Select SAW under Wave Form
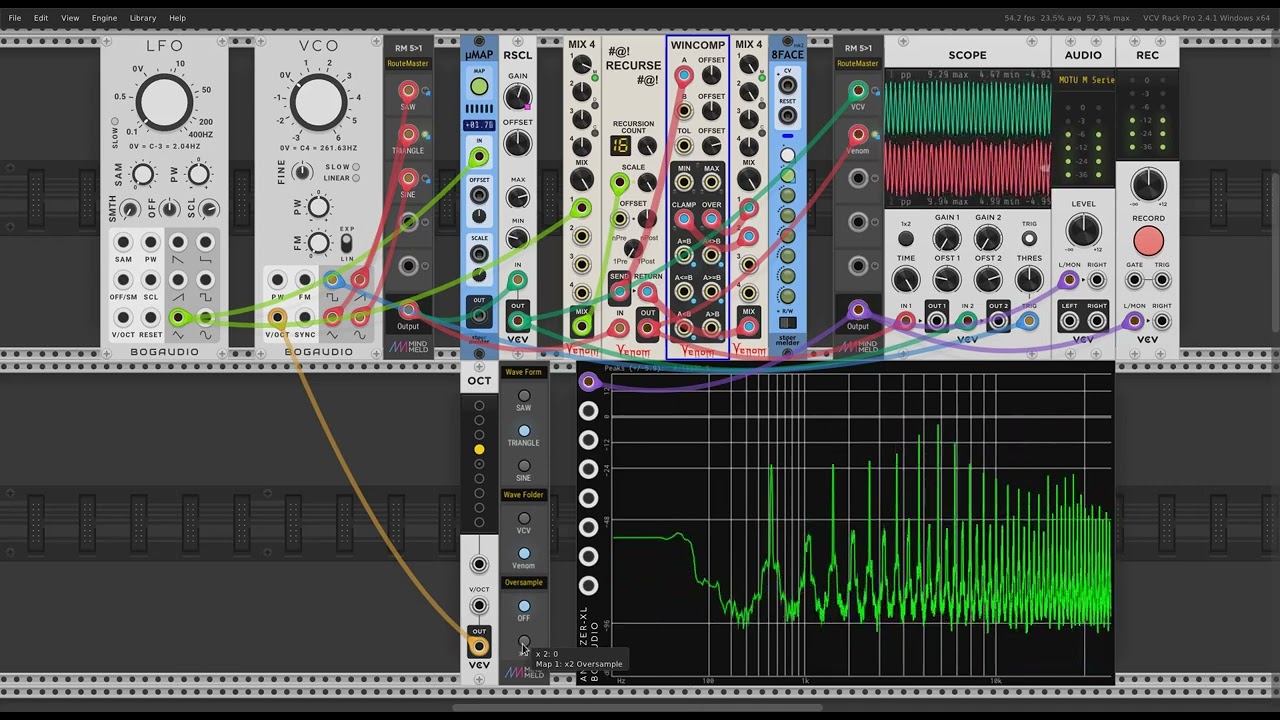This screenshot has width=1280, height=720. (x=524, y=396)
